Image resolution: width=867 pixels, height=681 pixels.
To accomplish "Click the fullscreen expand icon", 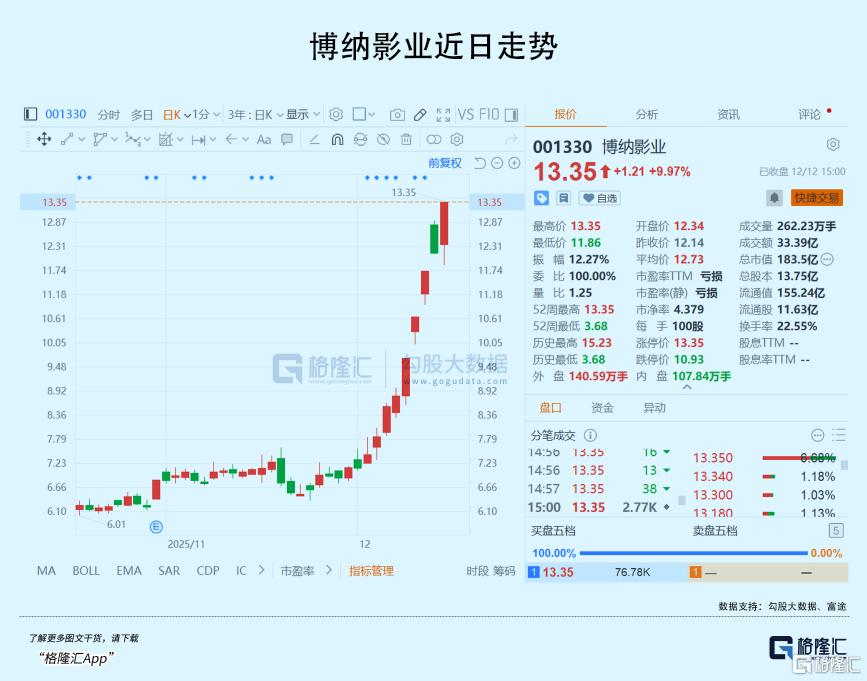I will 443,115.
